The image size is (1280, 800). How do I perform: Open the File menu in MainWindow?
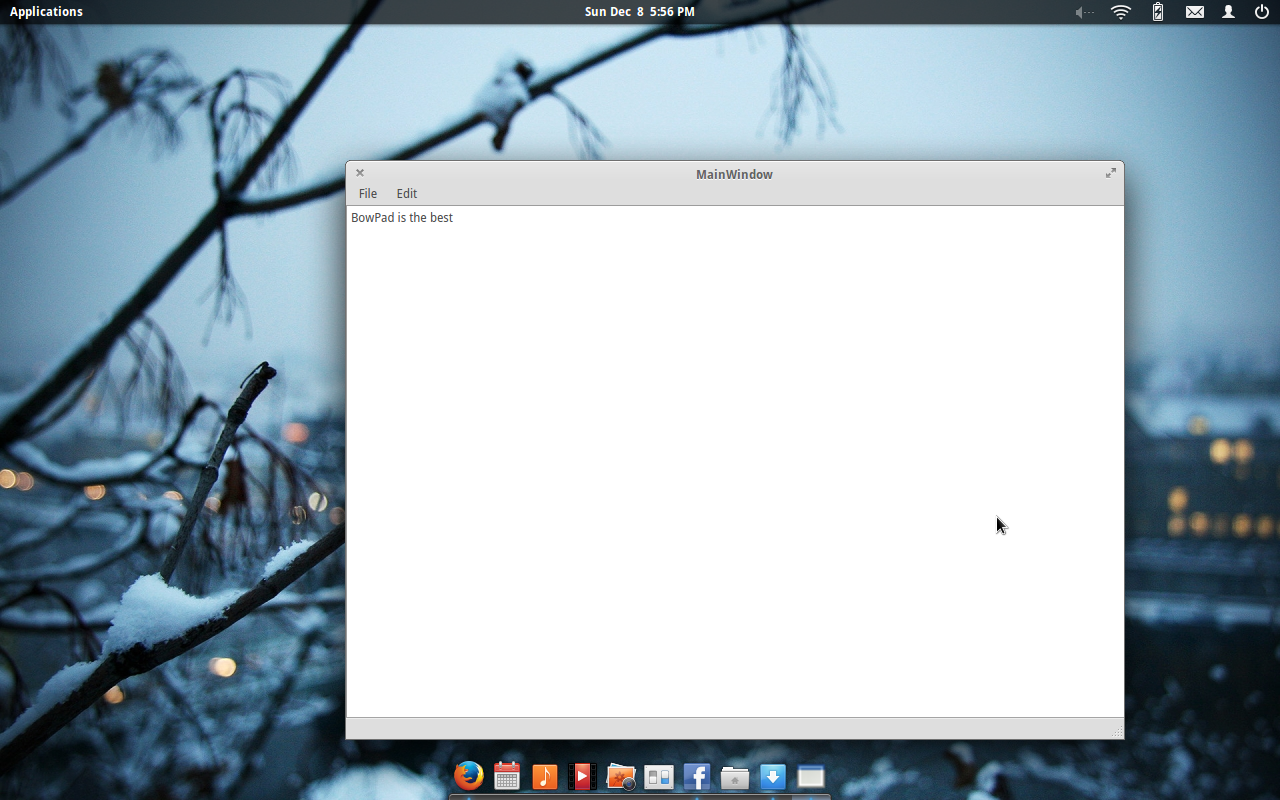pos(368,194)
